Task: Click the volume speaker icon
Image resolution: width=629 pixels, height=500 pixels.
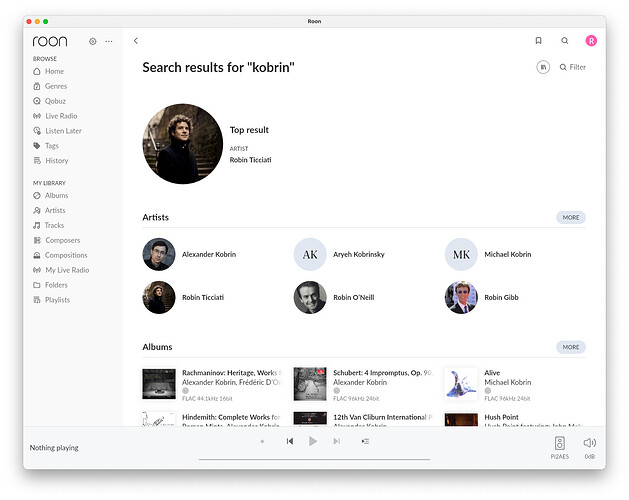Action: [589, 443]
